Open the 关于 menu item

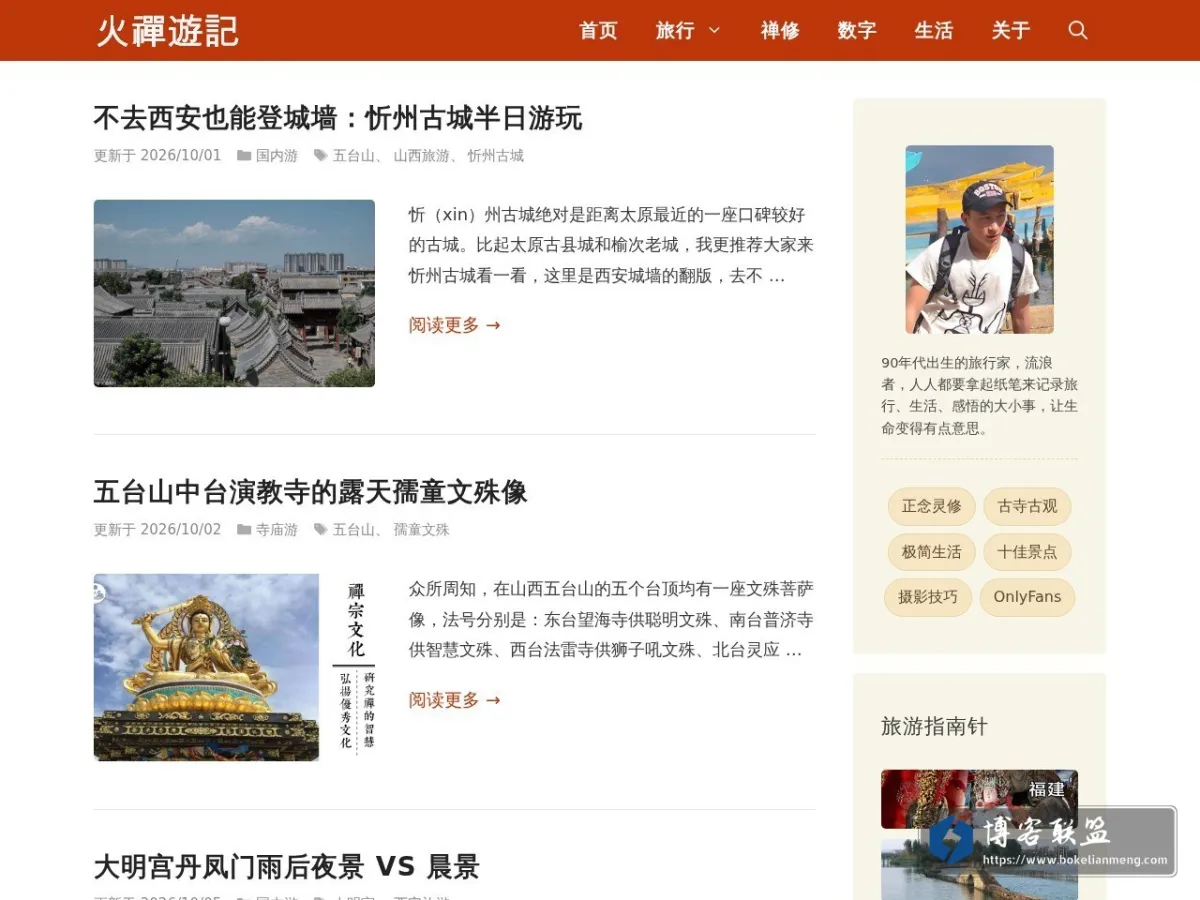[1011, 30]
